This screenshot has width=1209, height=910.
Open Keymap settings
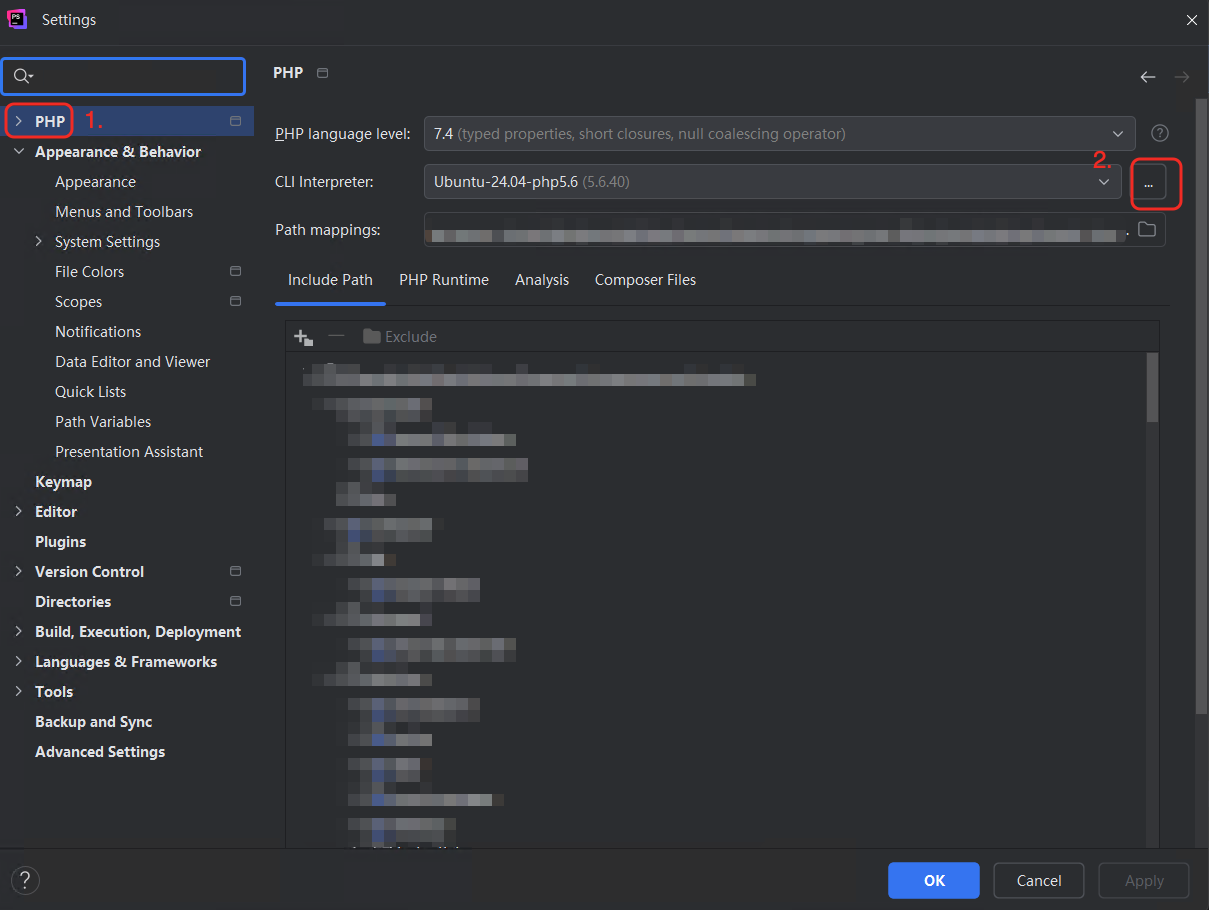coord(63,481)
